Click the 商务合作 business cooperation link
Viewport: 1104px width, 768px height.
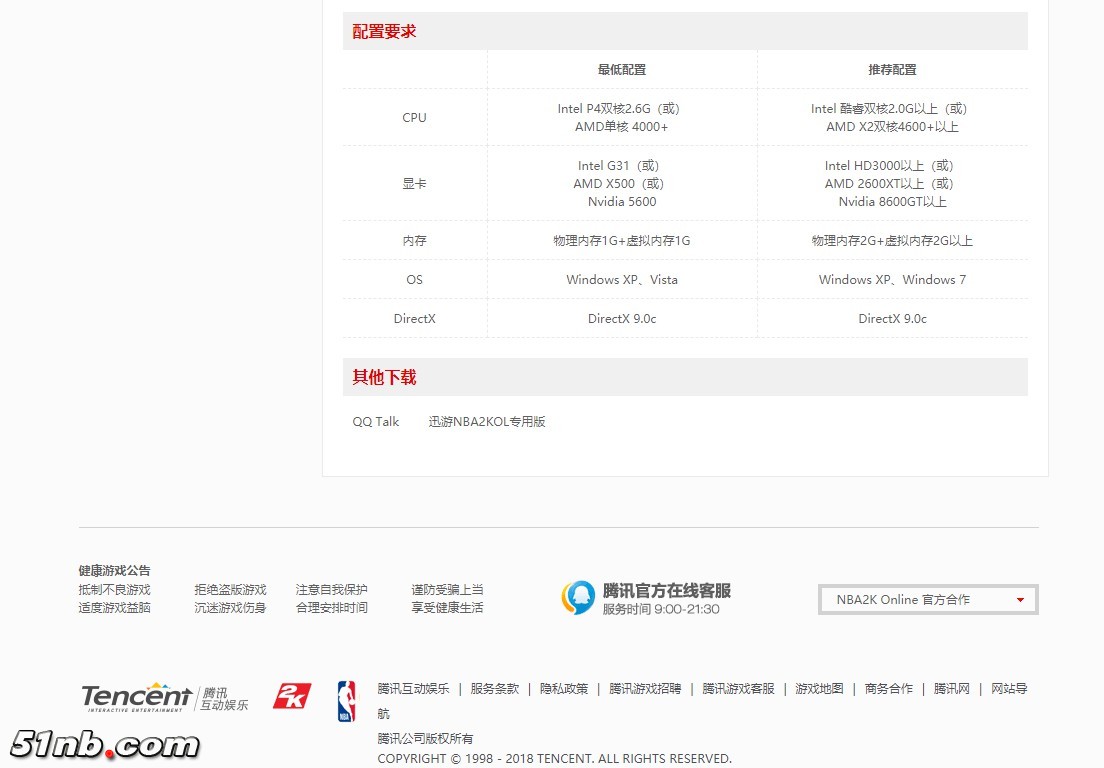coord(888,689)
